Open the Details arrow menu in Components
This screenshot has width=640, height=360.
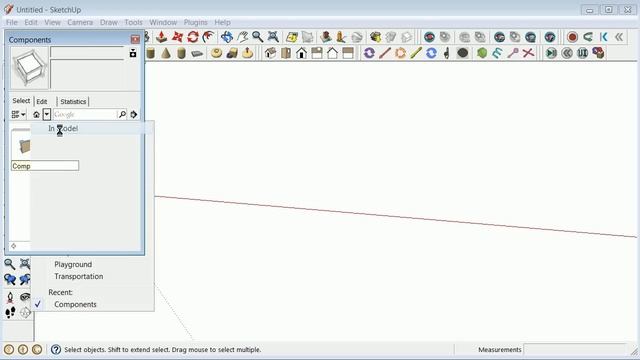[x=134, y=115]
